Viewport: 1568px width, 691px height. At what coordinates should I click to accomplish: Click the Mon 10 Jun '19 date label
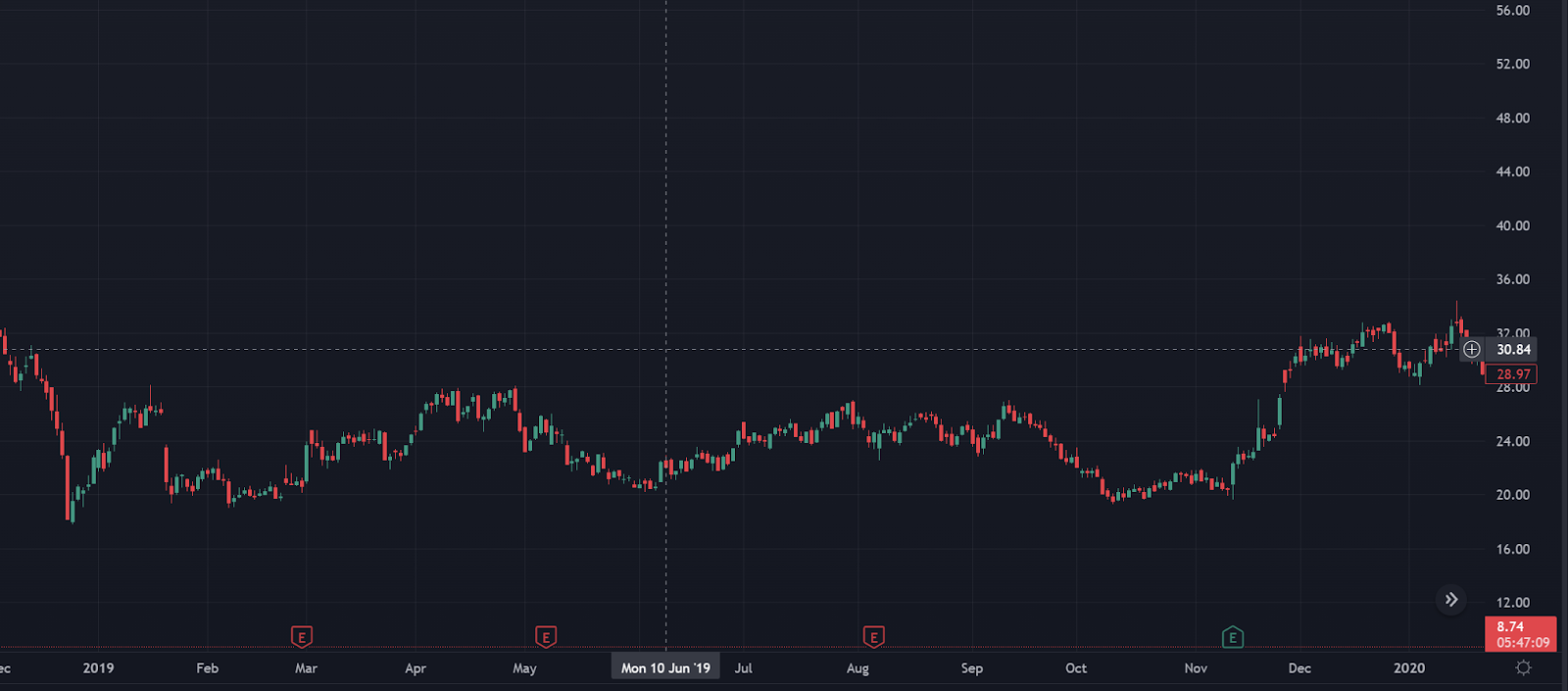(665, 667)
